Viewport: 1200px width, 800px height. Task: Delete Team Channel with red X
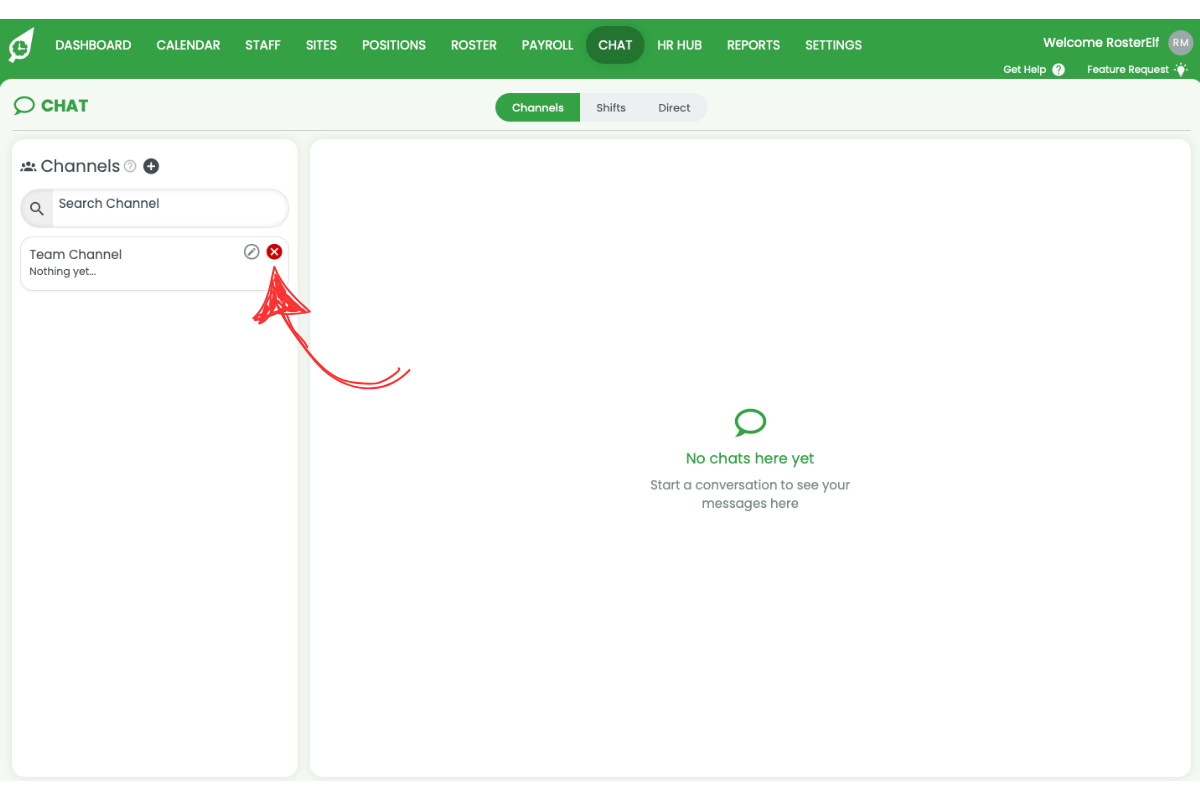274,252
